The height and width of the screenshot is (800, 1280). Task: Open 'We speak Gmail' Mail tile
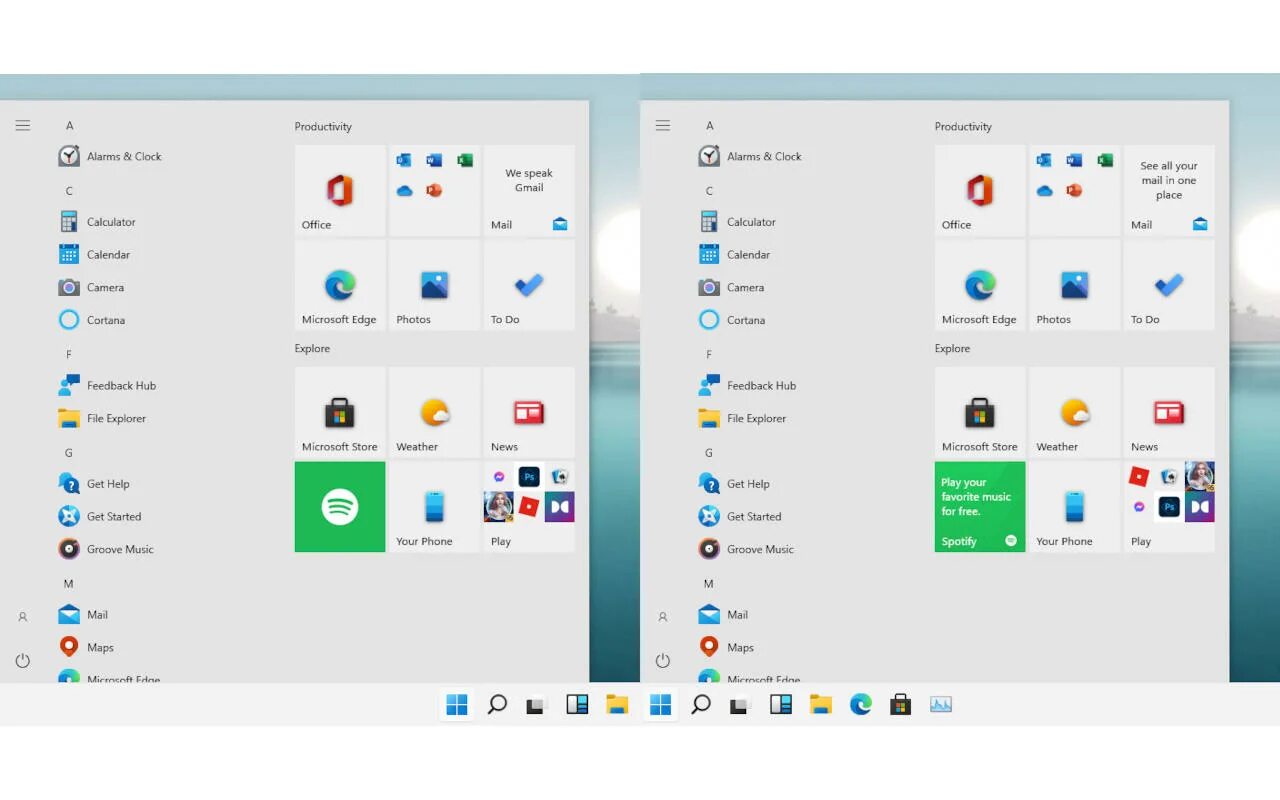pyautogui.click(x=529, y=190)
